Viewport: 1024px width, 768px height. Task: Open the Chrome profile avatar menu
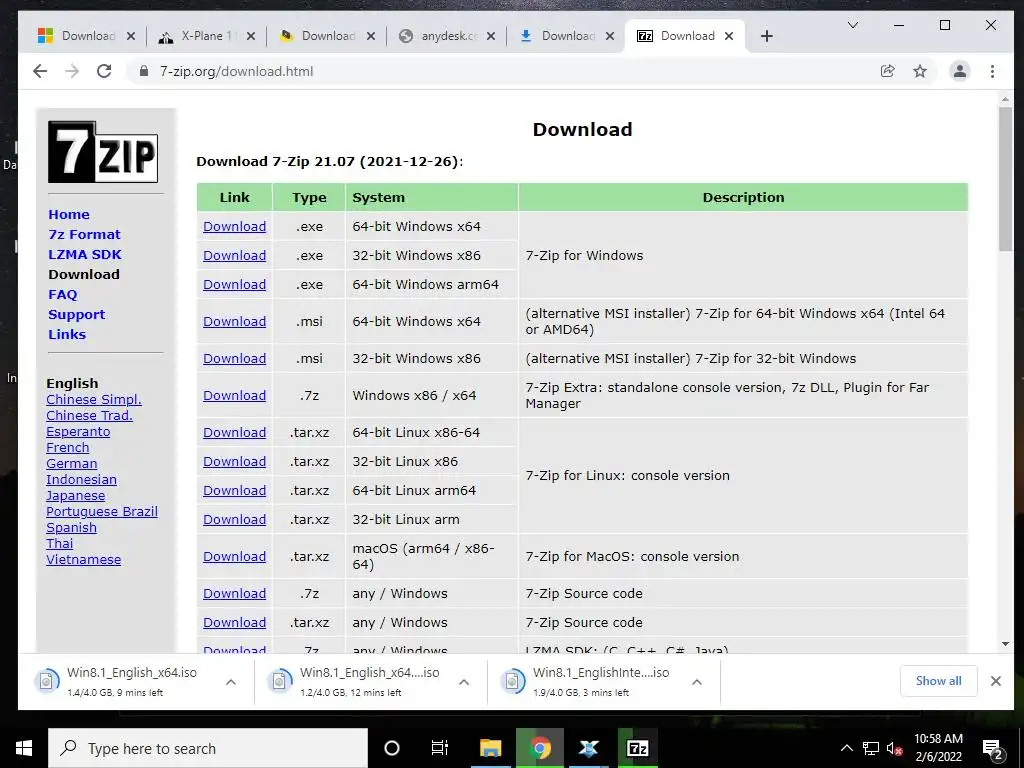959,71
